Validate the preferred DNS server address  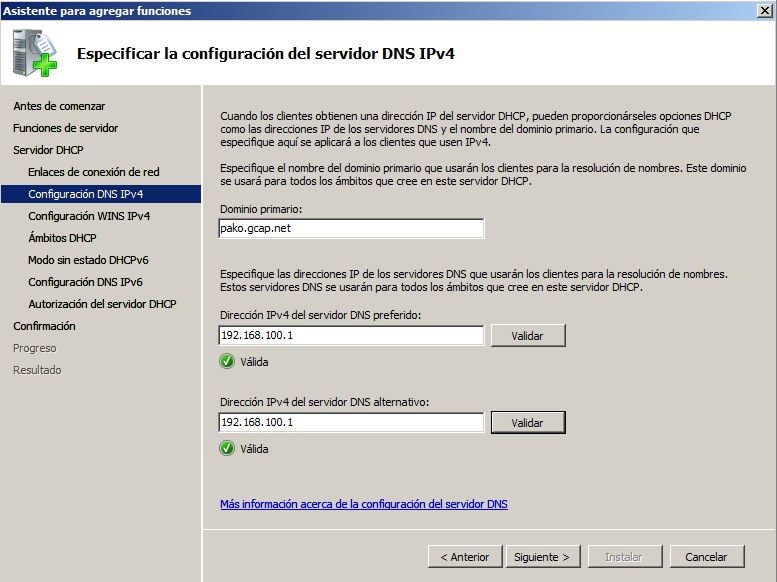(528, 336)
